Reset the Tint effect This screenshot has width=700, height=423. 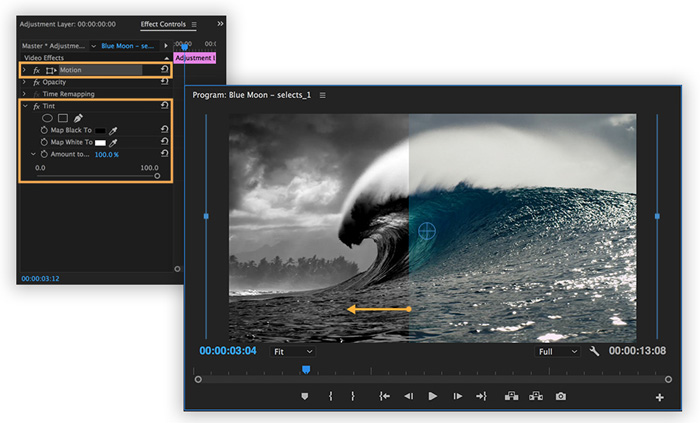pos(164,105)
